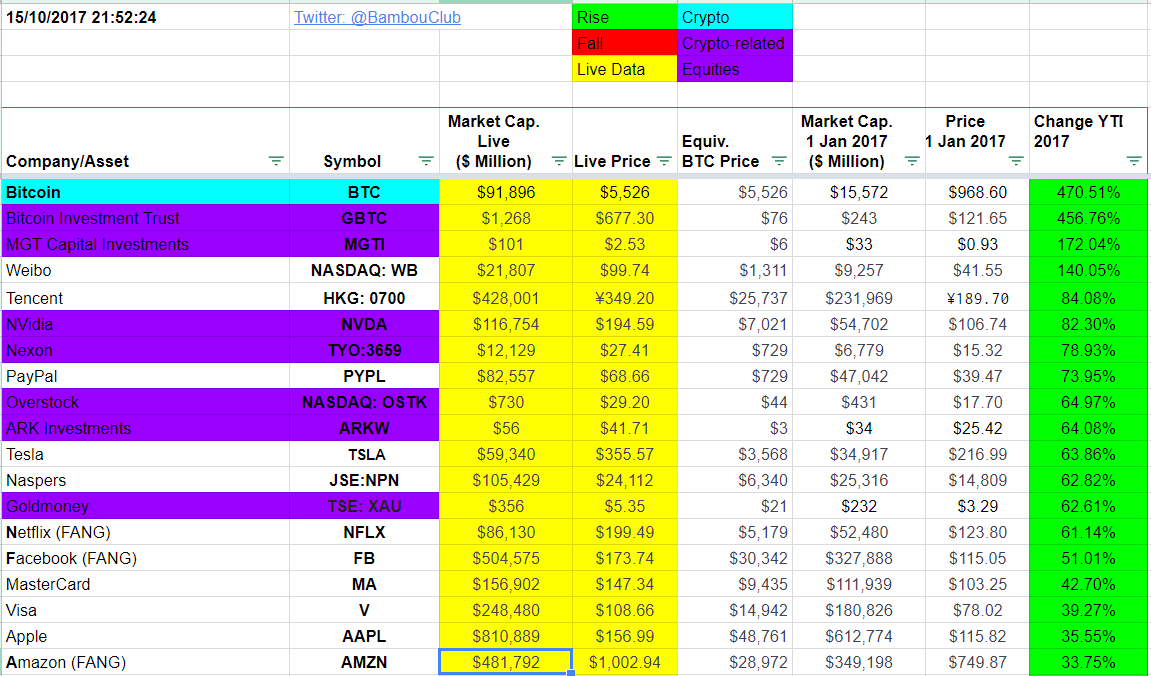The width and height of the screenshot is (1151, 676).
Task: Open the Twitter: @BambouClub link
Action: 377,17
